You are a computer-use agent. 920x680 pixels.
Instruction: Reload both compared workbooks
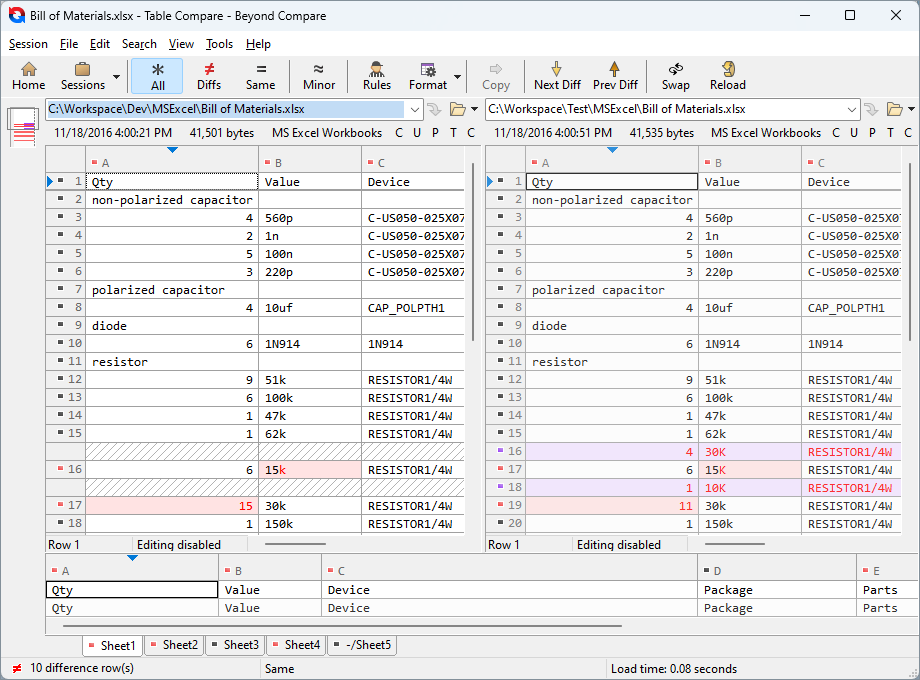click(728, 76)
